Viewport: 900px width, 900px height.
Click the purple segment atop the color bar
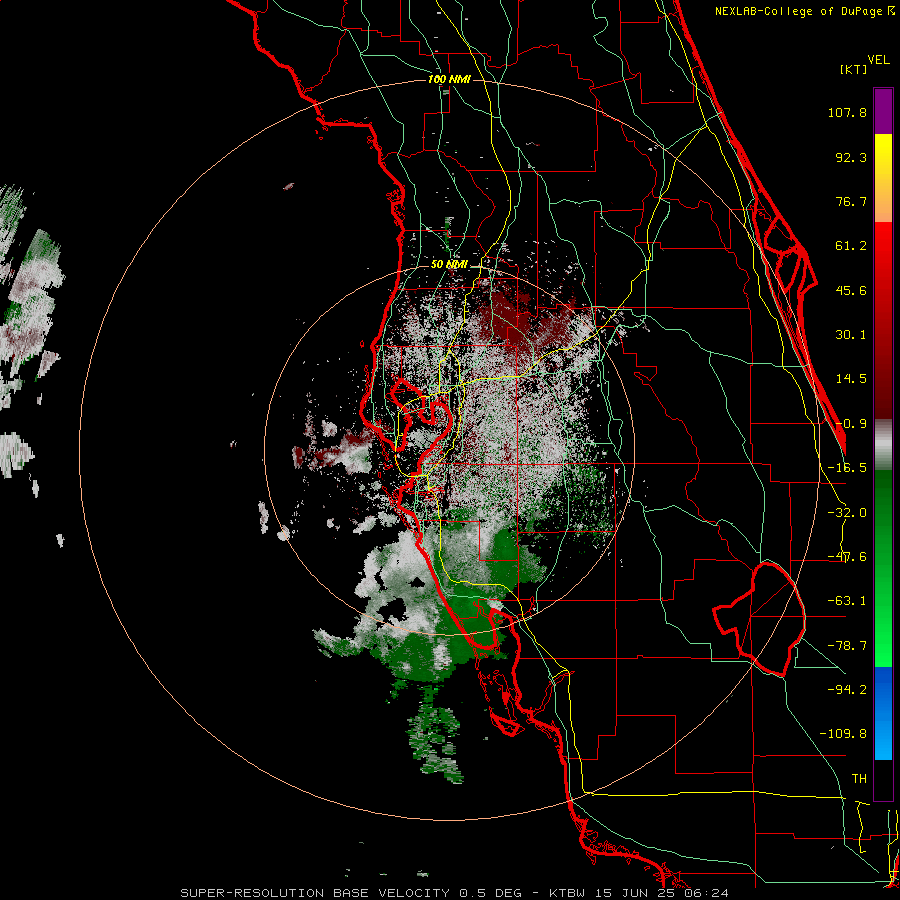(883, 111)
